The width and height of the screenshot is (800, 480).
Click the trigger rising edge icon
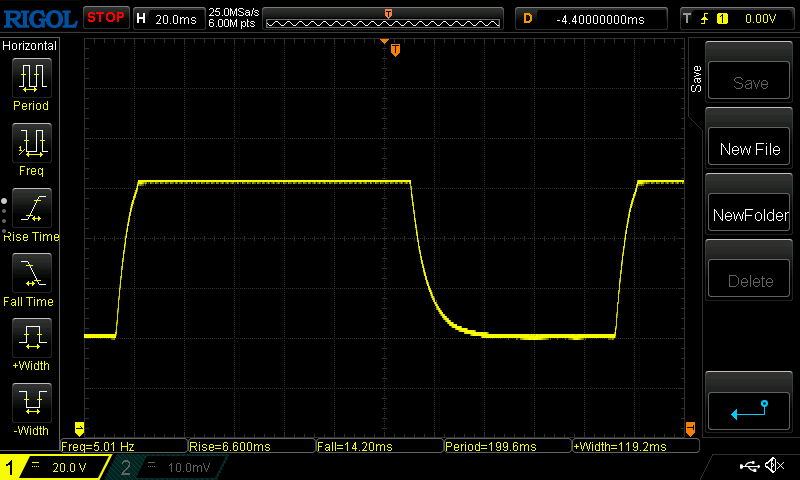[704, 19]
